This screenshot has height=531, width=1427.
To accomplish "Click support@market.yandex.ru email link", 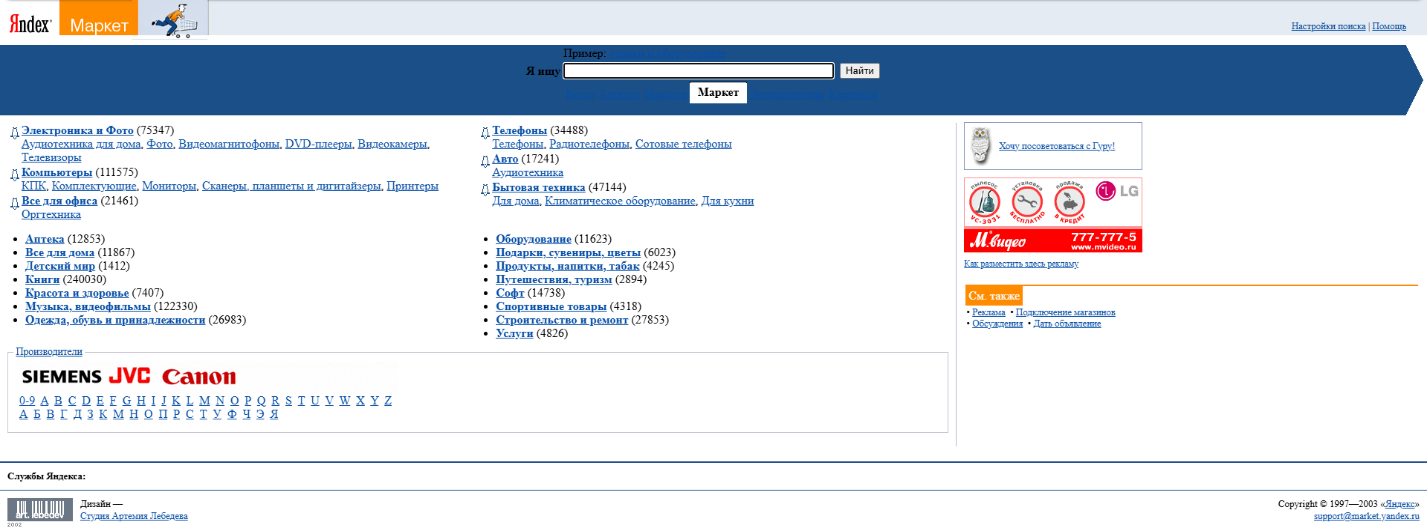I will (x=1366, y=517).
